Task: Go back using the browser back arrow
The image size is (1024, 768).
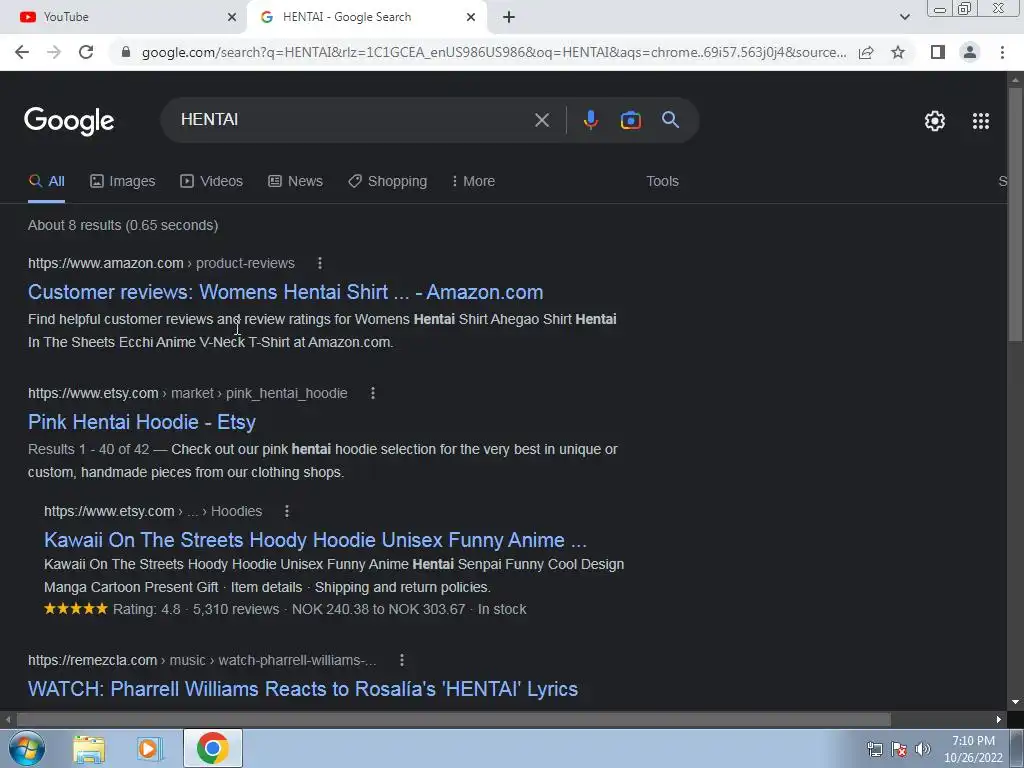Action: point(22,52)
